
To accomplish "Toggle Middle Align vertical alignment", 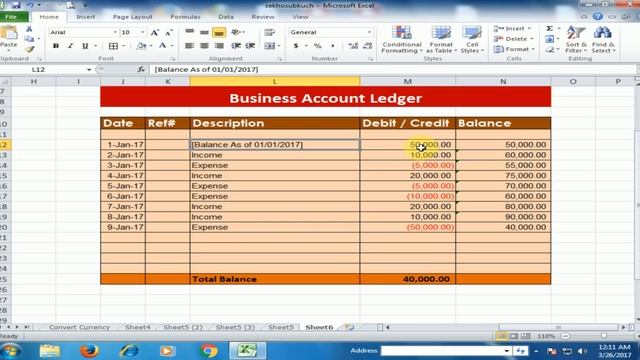I will coord(204,32).
